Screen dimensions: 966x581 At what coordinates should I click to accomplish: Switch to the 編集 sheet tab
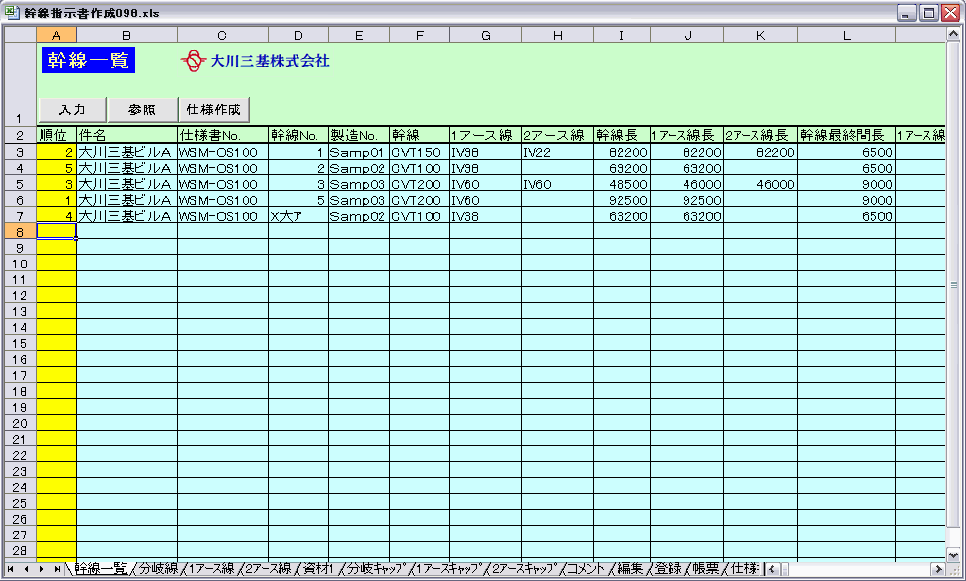point(630,569)
